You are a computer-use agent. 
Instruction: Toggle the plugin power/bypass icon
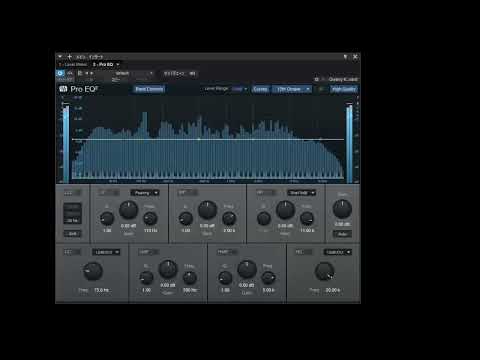click(x=60, y=73)
